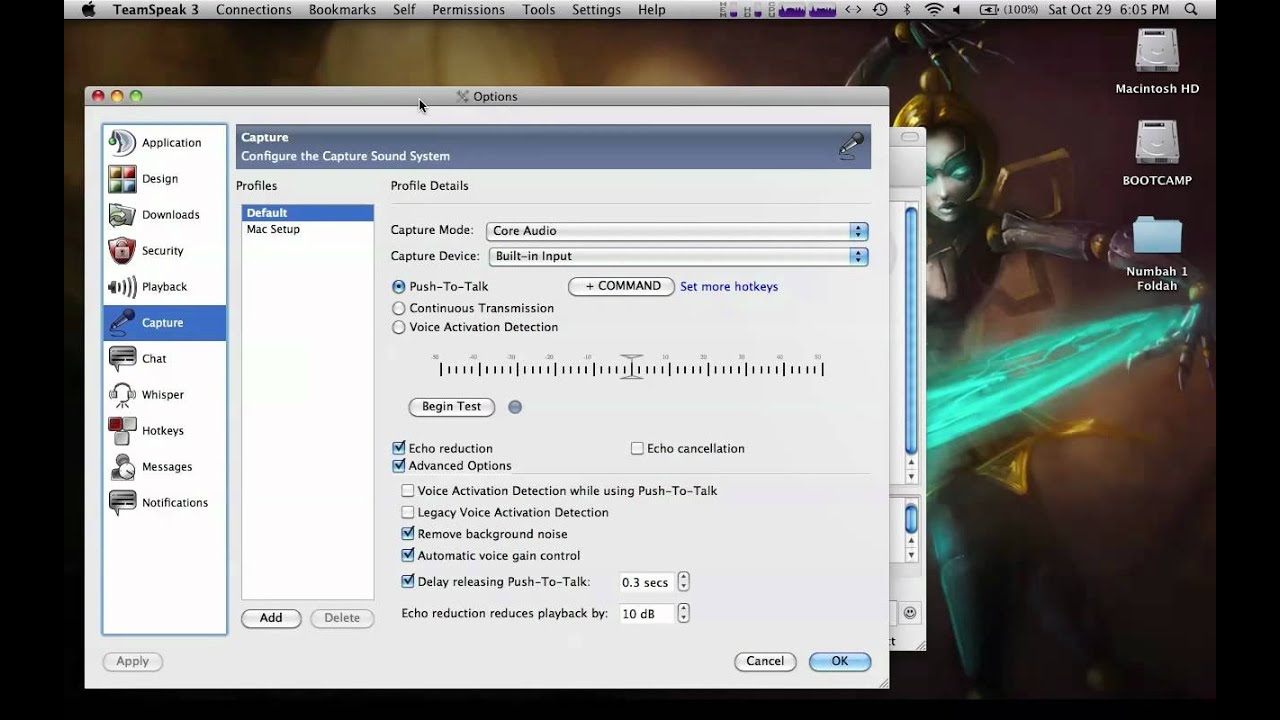Screen dimensions: 1280x720
Task: Click the volume speaker icon
Action: coord(957,9)
